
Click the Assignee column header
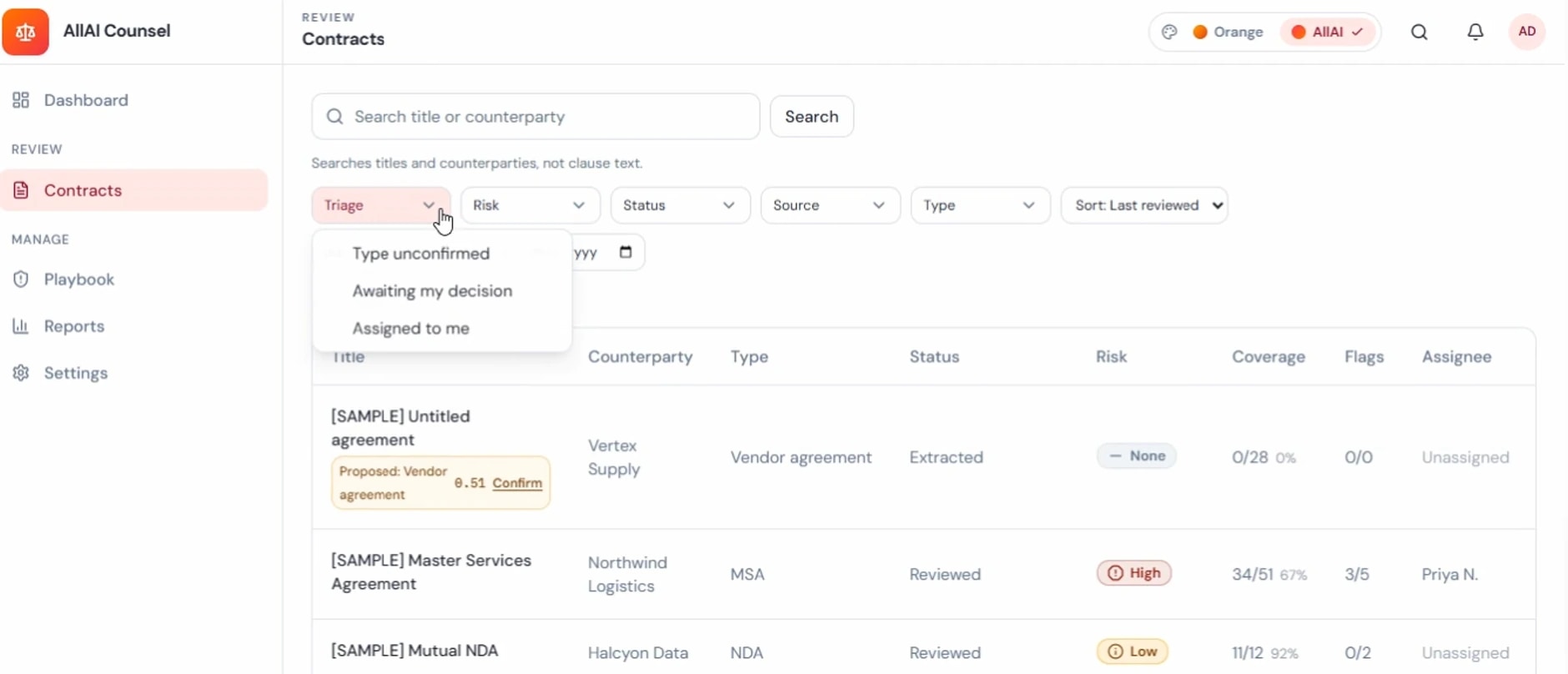pyautogui.click(x=1457, y=357)
